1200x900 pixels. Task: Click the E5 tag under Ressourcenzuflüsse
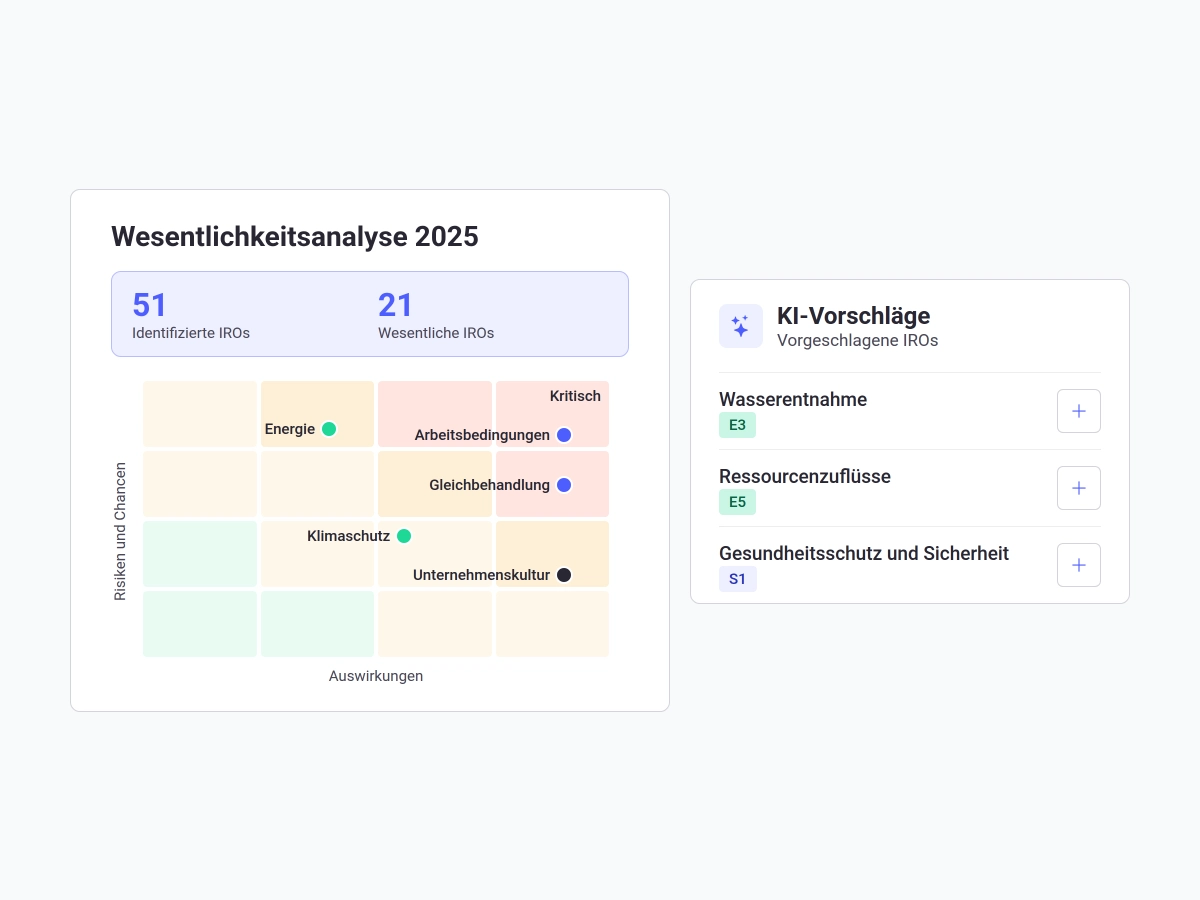[737, 502]
